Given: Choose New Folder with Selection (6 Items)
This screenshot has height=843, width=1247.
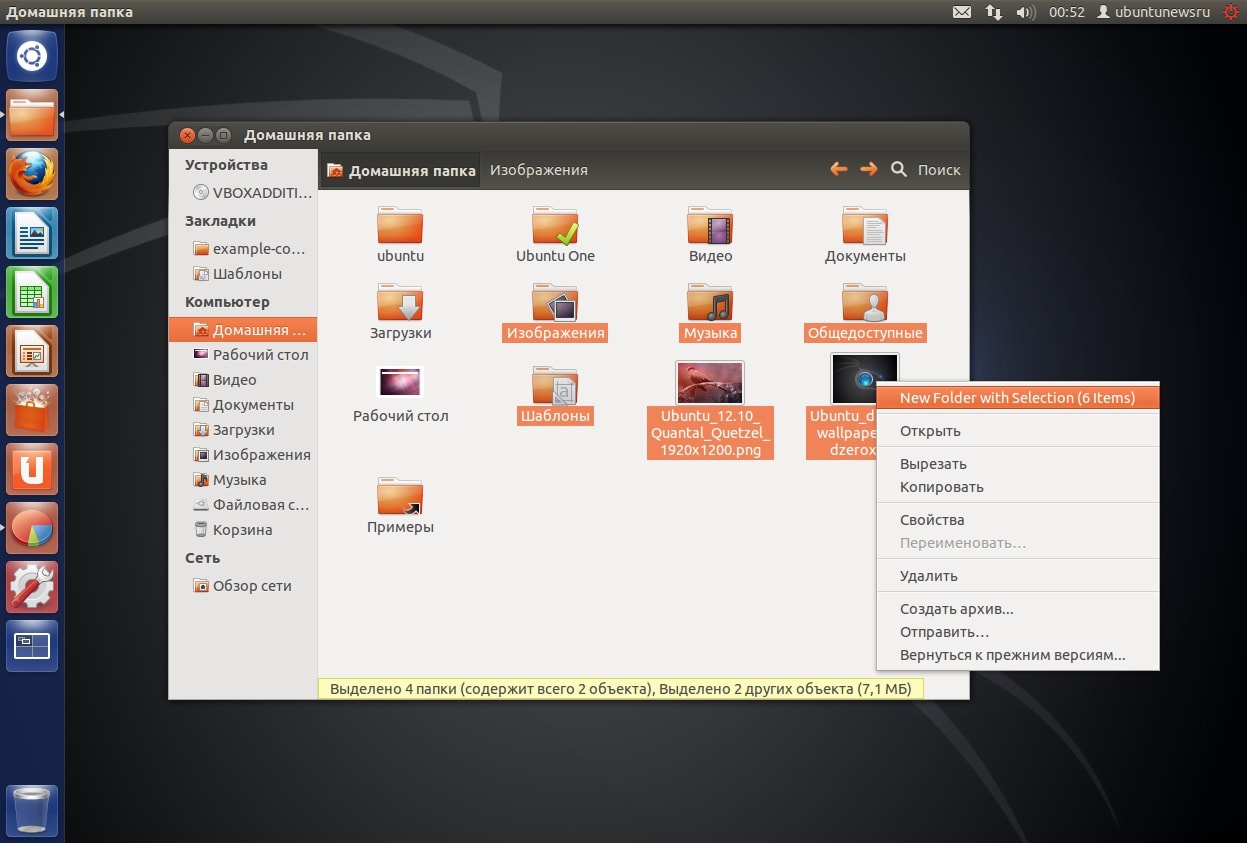Looking at the screenshot, I should pyautogui.click(x=1017, y=398).
